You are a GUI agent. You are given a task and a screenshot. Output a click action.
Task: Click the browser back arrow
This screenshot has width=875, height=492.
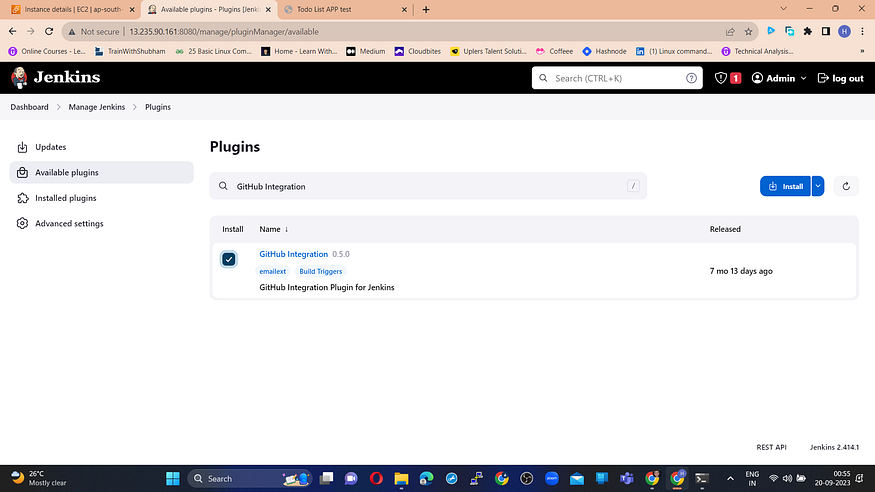pyautogui.click(x=12, y=32)
